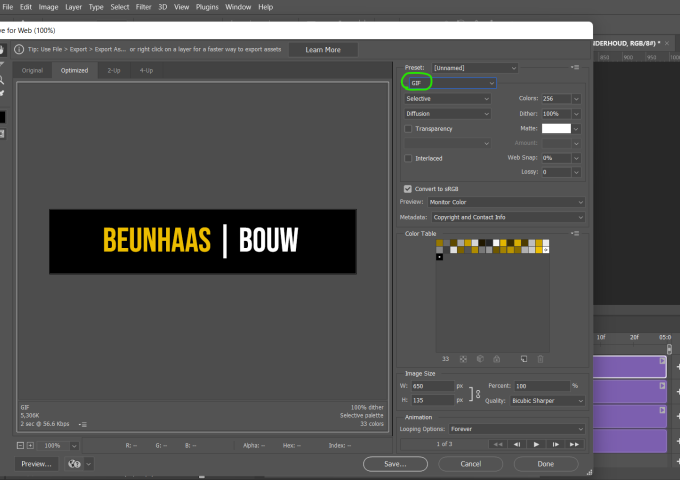680x480 pixels.
Task: Click the browser preview globe icon
Action: (74, 464)
